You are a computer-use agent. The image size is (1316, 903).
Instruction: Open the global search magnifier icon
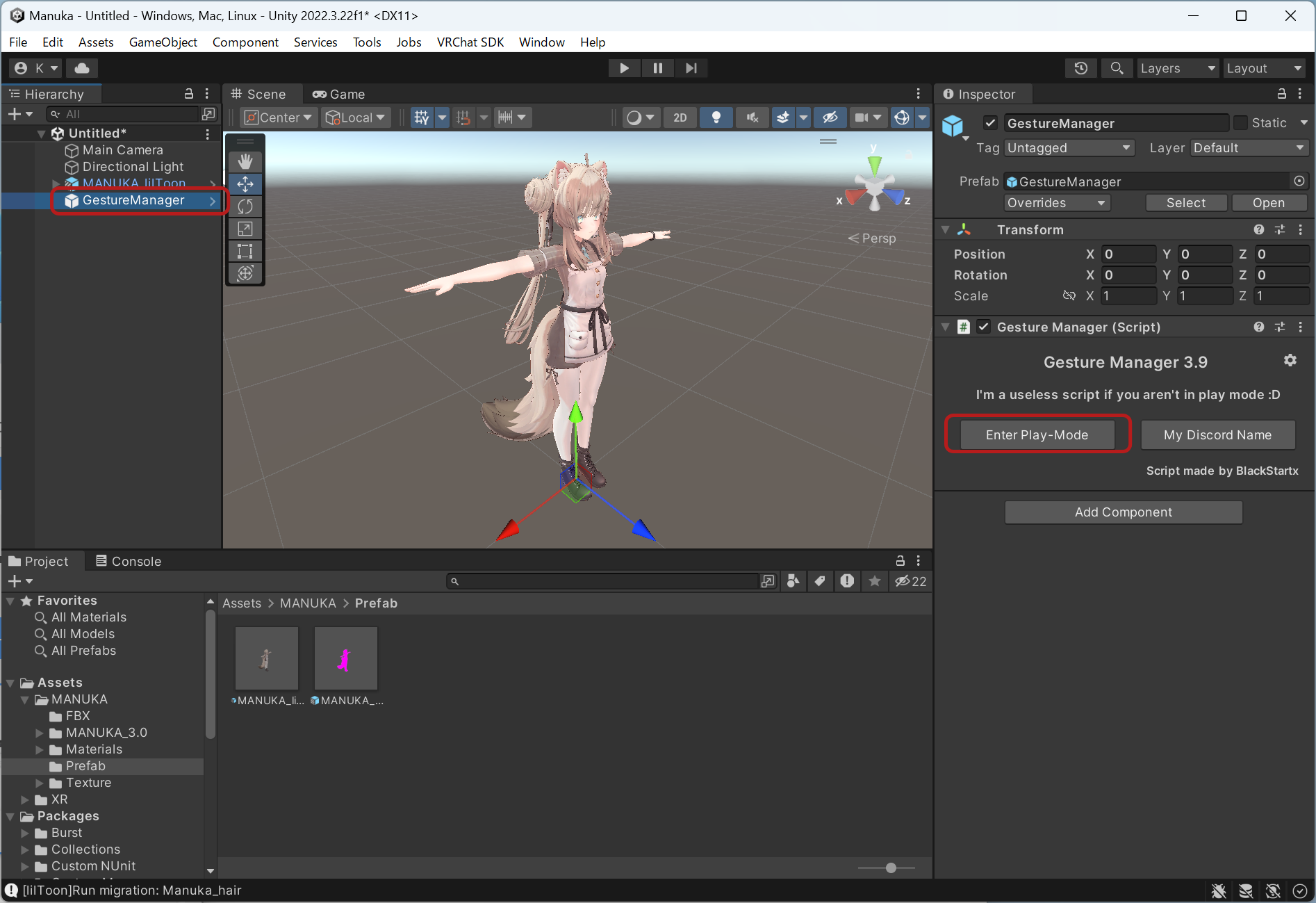point(1117,68)
